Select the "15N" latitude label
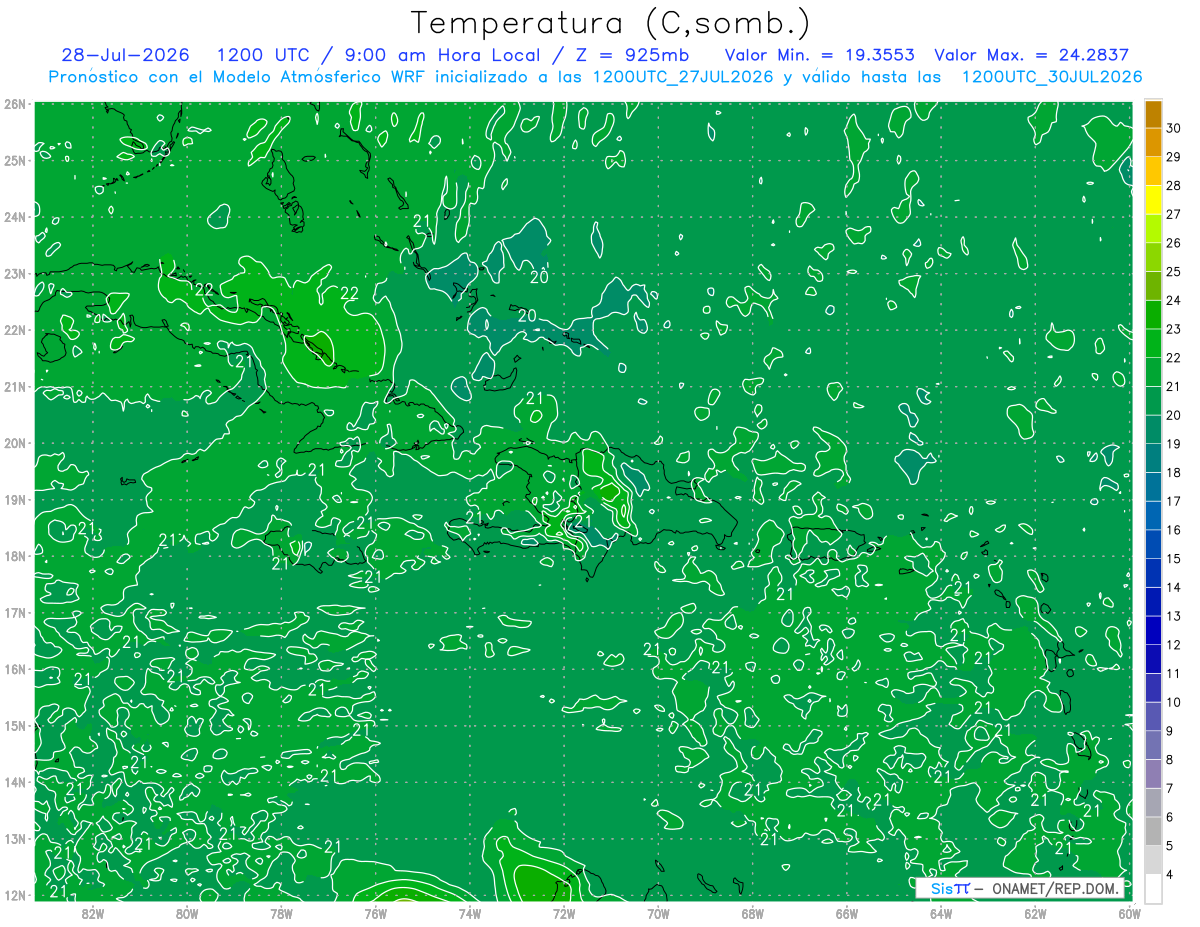The width and height of the screenshot is (1200, 927). tap(14, 725)
